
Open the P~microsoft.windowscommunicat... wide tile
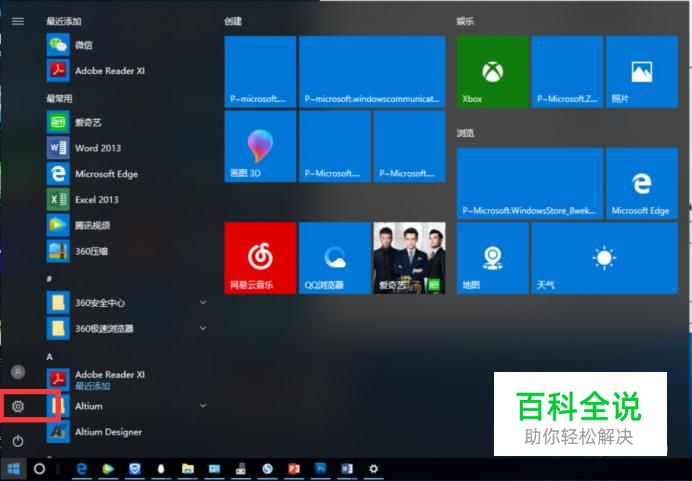click(x=372, y=72)
